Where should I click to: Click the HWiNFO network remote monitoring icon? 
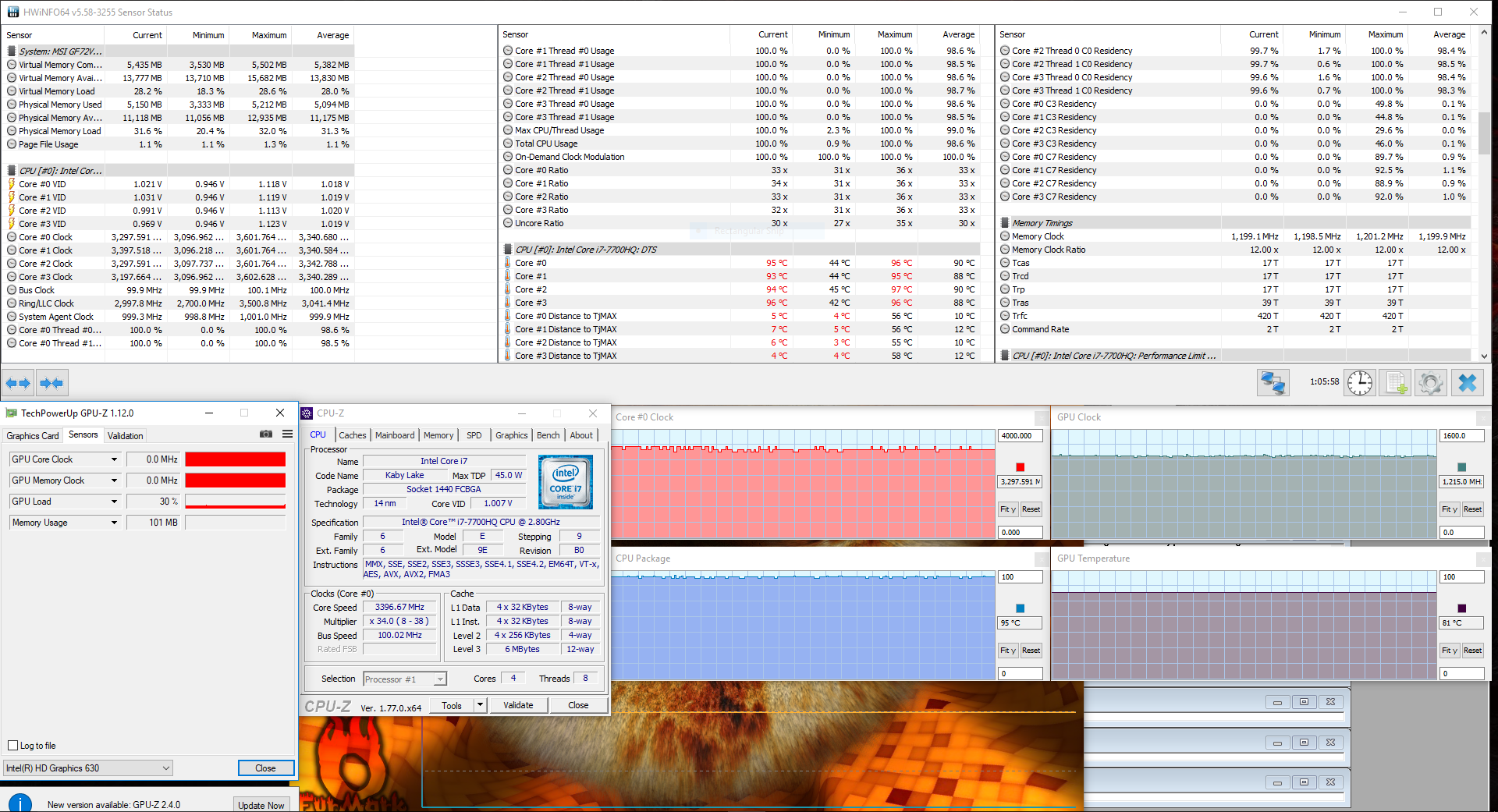point(1273,382)
